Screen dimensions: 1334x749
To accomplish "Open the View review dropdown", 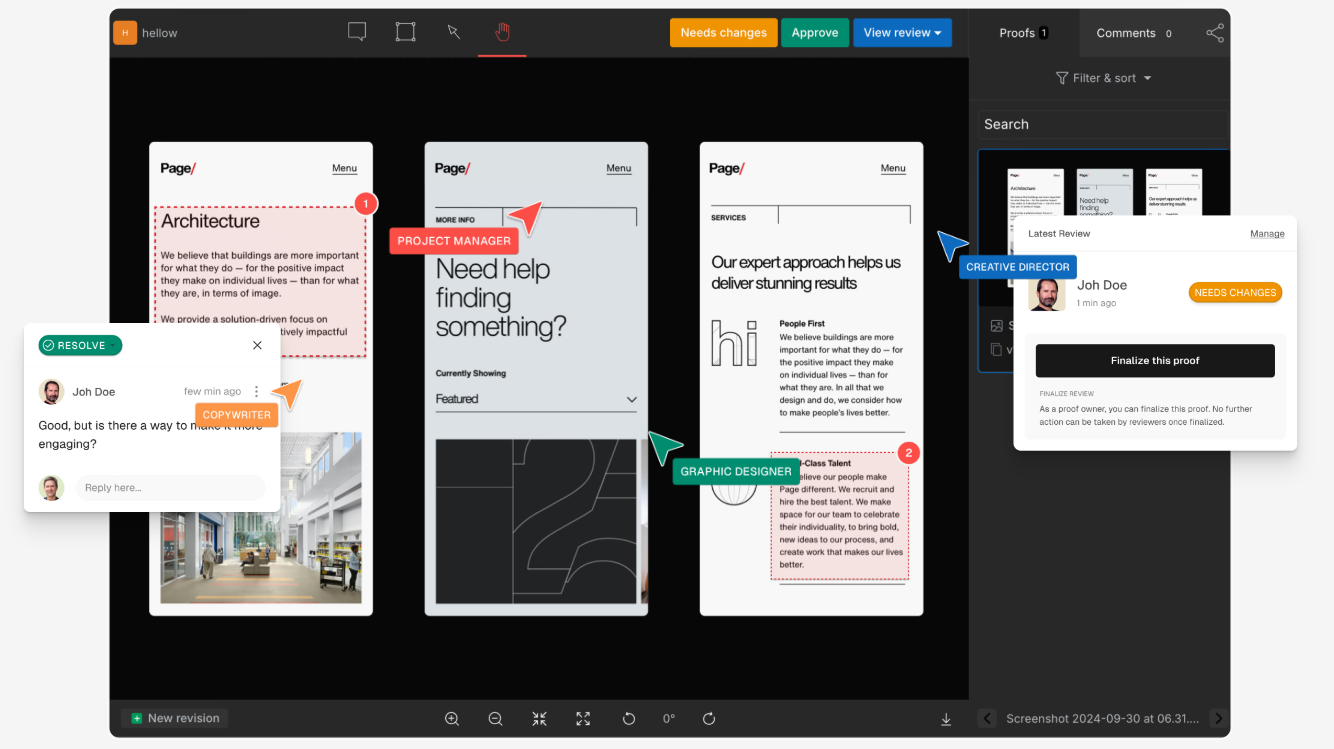I will (x=902, y=33).
